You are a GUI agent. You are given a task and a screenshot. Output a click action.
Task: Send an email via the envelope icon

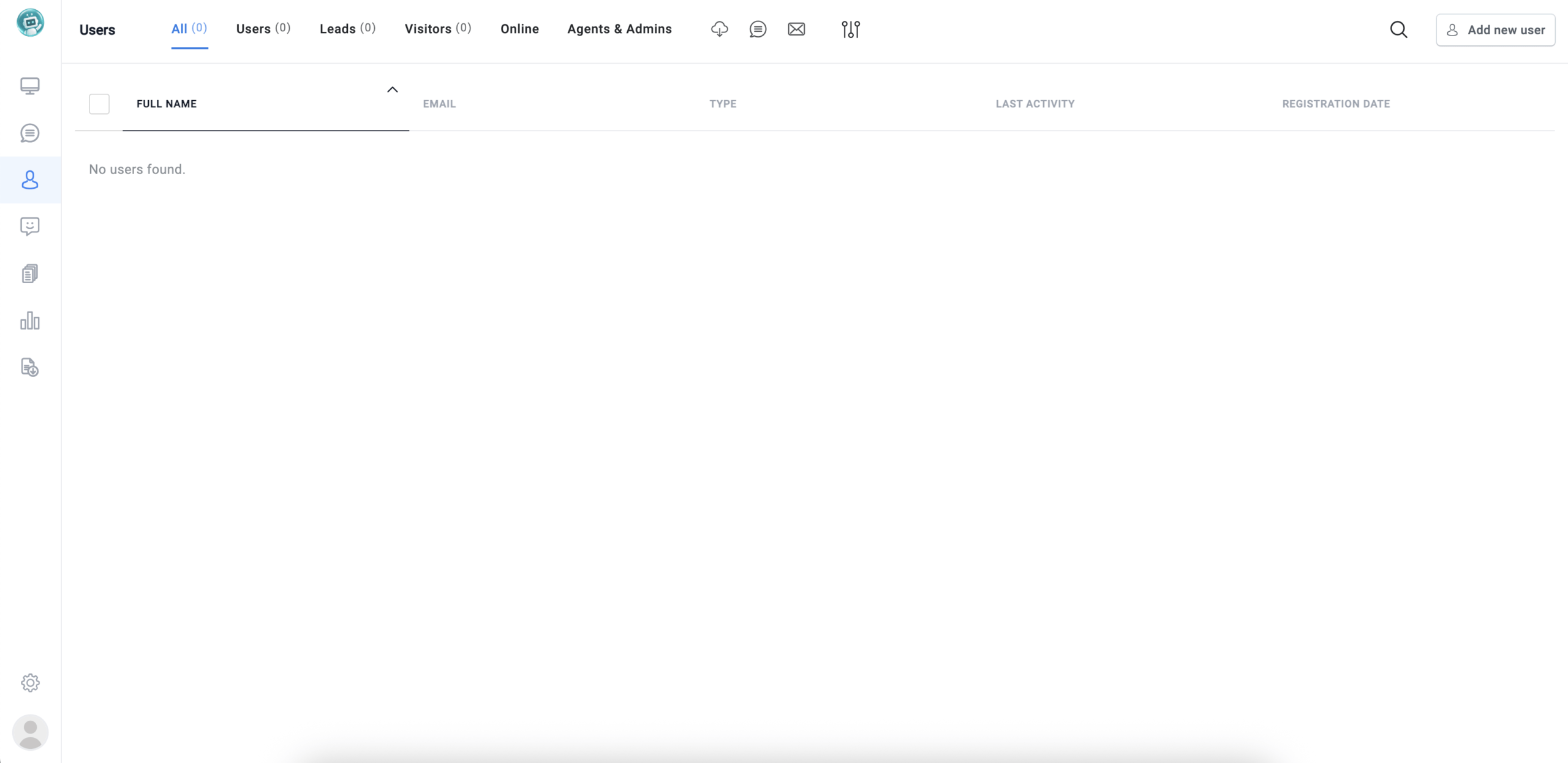(x=796, y=29)
